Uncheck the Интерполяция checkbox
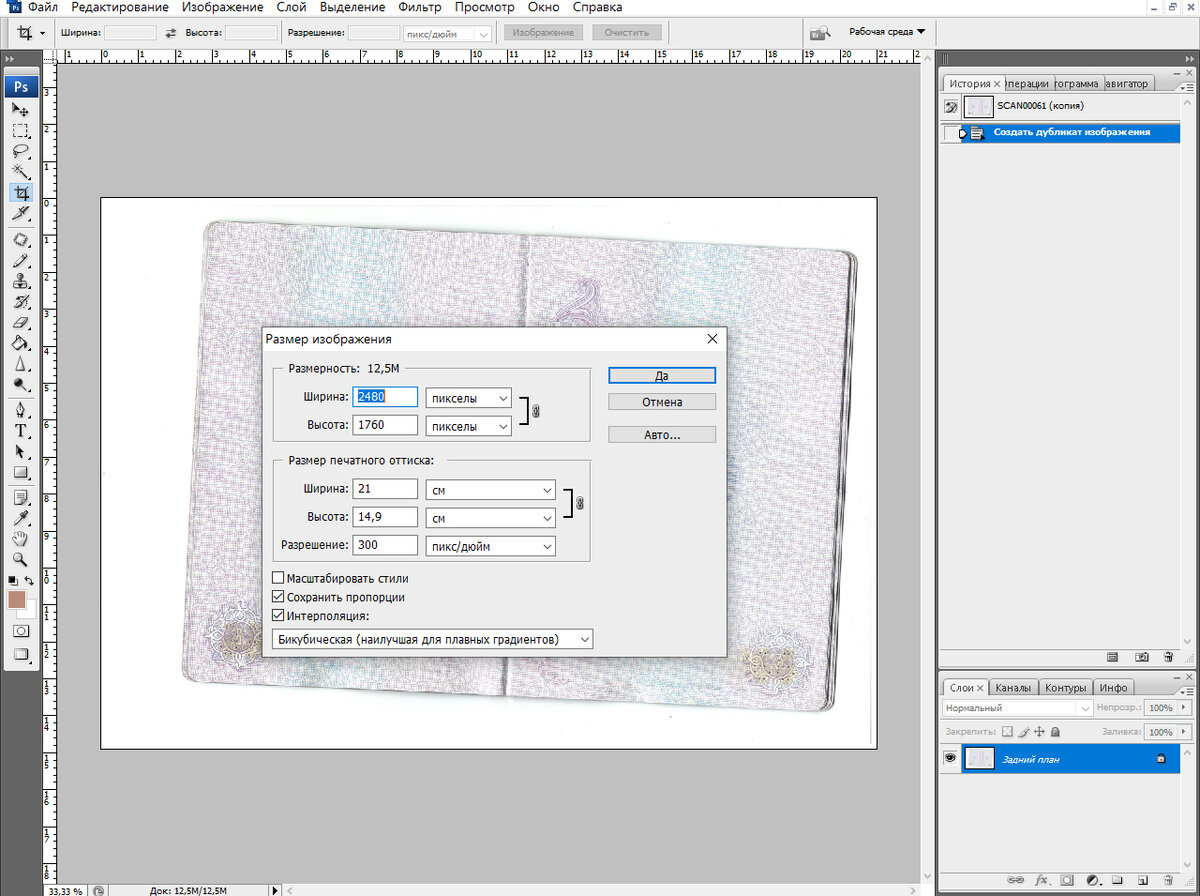Viewport: 1200px width, 896px height. pos(278,616)
